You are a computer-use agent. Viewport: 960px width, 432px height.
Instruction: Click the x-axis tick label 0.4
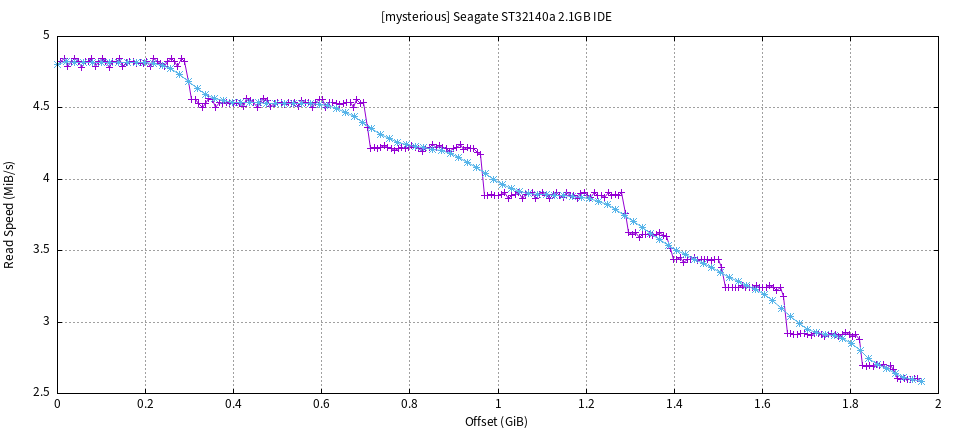click(x=233, y=404)
